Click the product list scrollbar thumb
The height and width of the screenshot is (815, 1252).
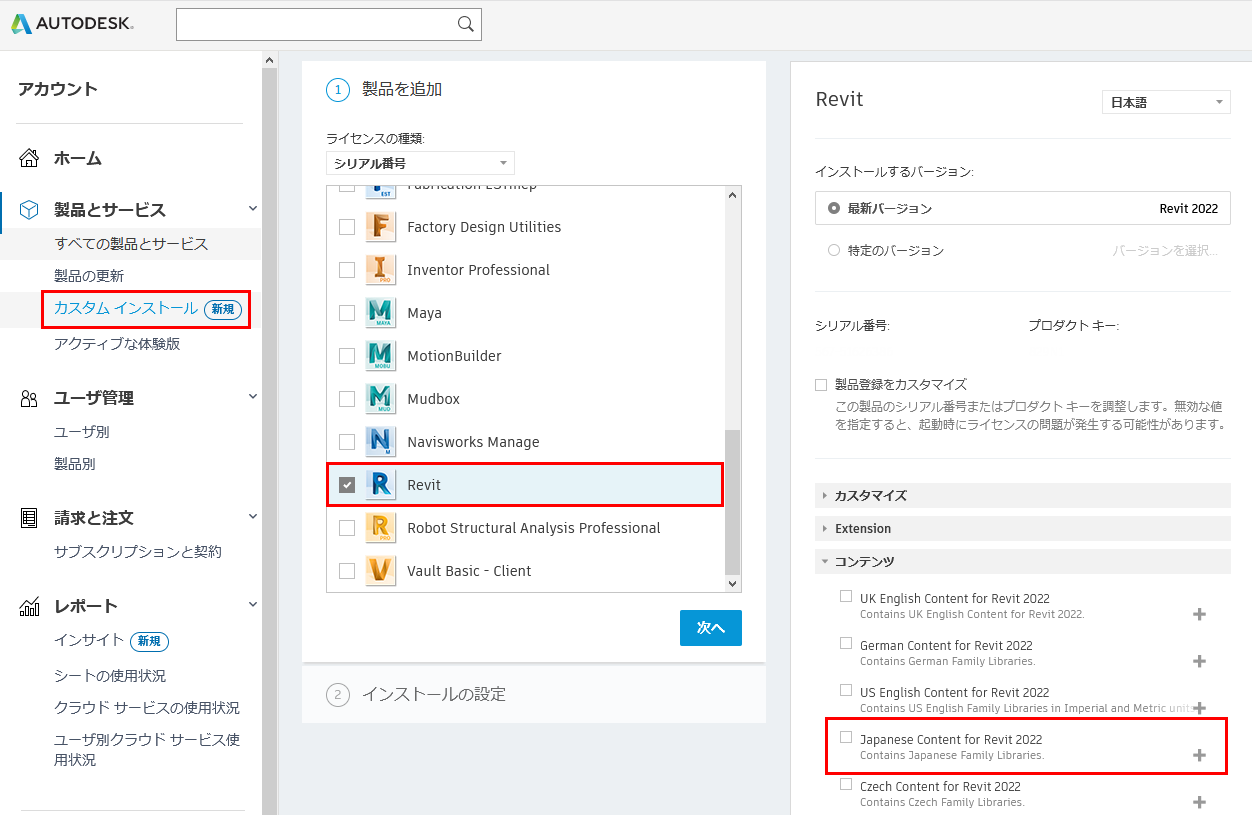pos(733,500)
